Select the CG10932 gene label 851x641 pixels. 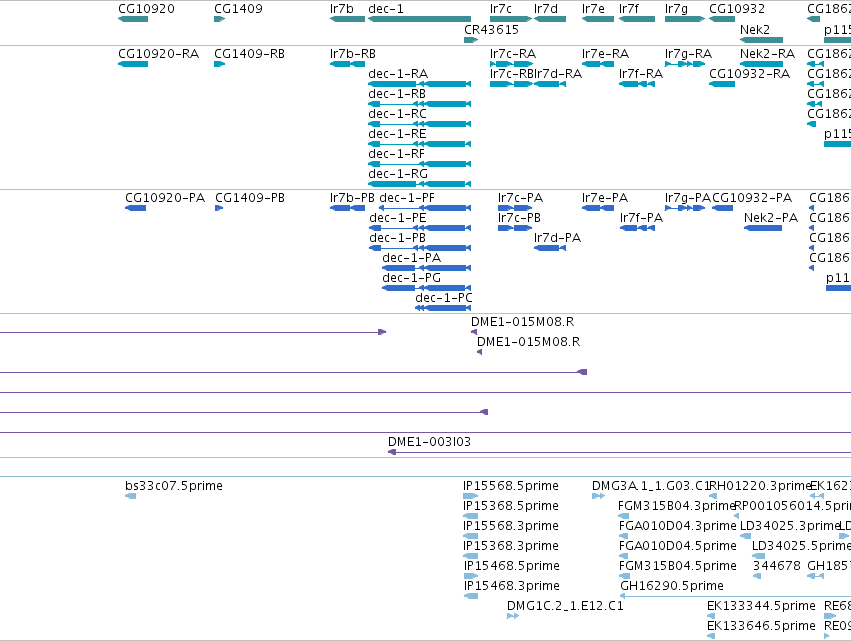point(737,9)
